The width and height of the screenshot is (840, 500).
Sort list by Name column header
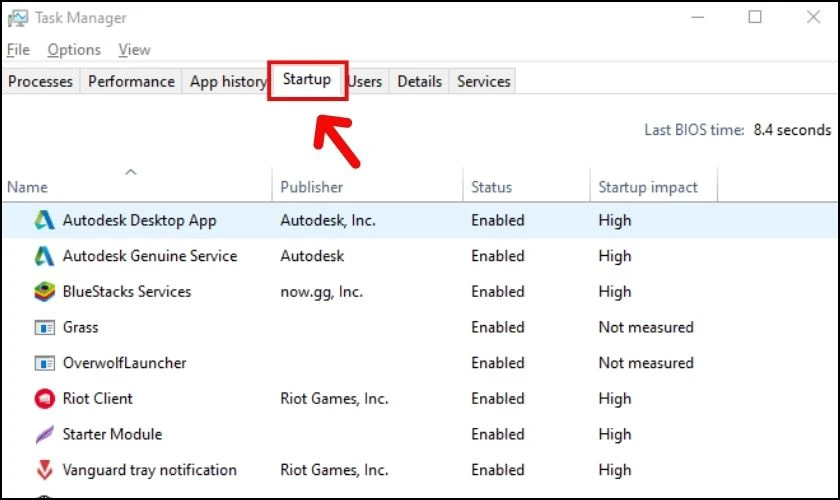[x=28, y=187]
